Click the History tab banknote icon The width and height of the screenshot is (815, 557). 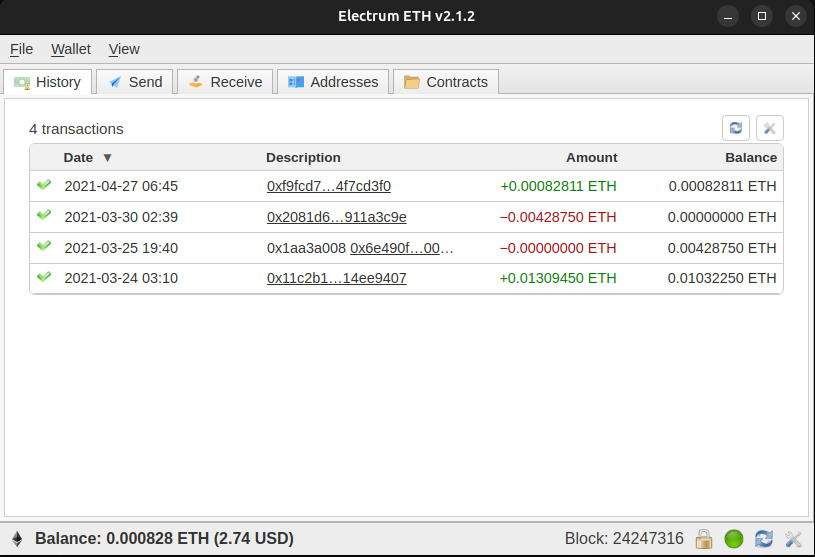click(22, 83)
